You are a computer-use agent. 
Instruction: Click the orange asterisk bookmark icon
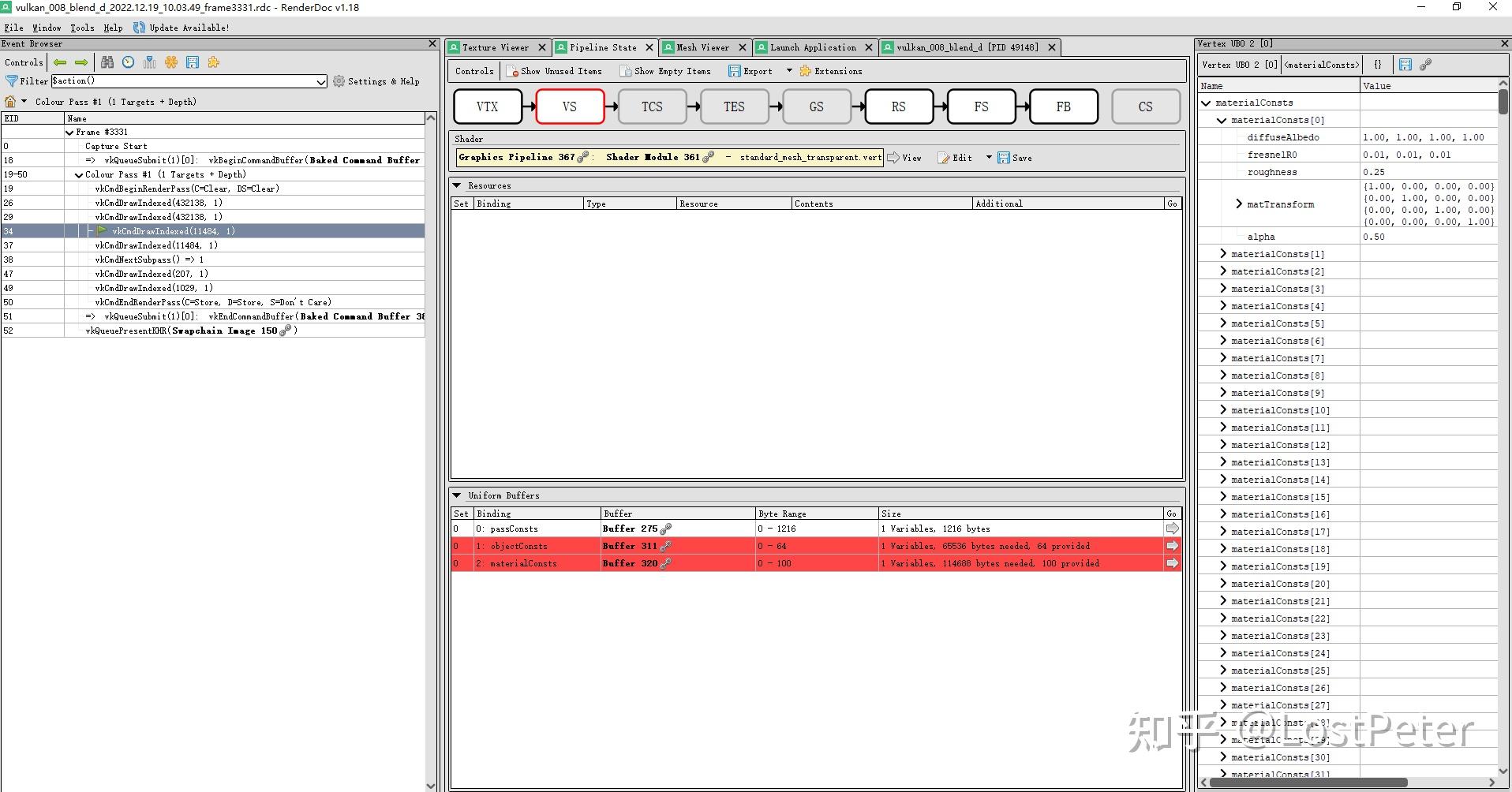click(x=171, y=62)
